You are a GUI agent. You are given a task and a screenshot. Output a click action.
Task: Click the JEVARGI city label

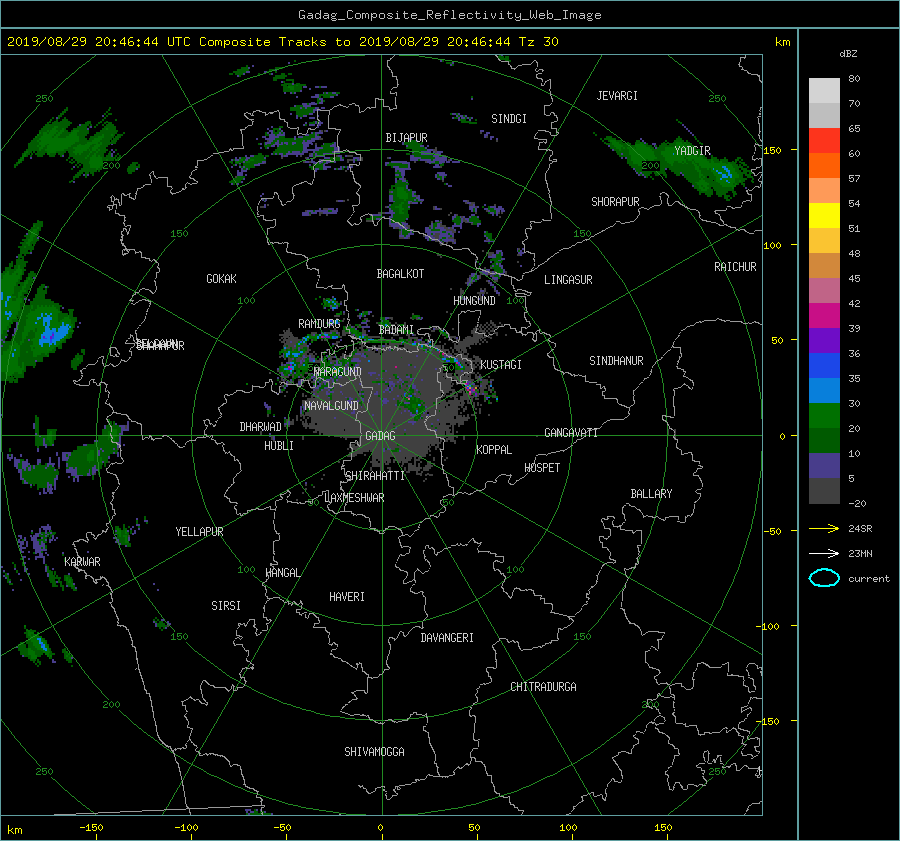click(617, 96)
